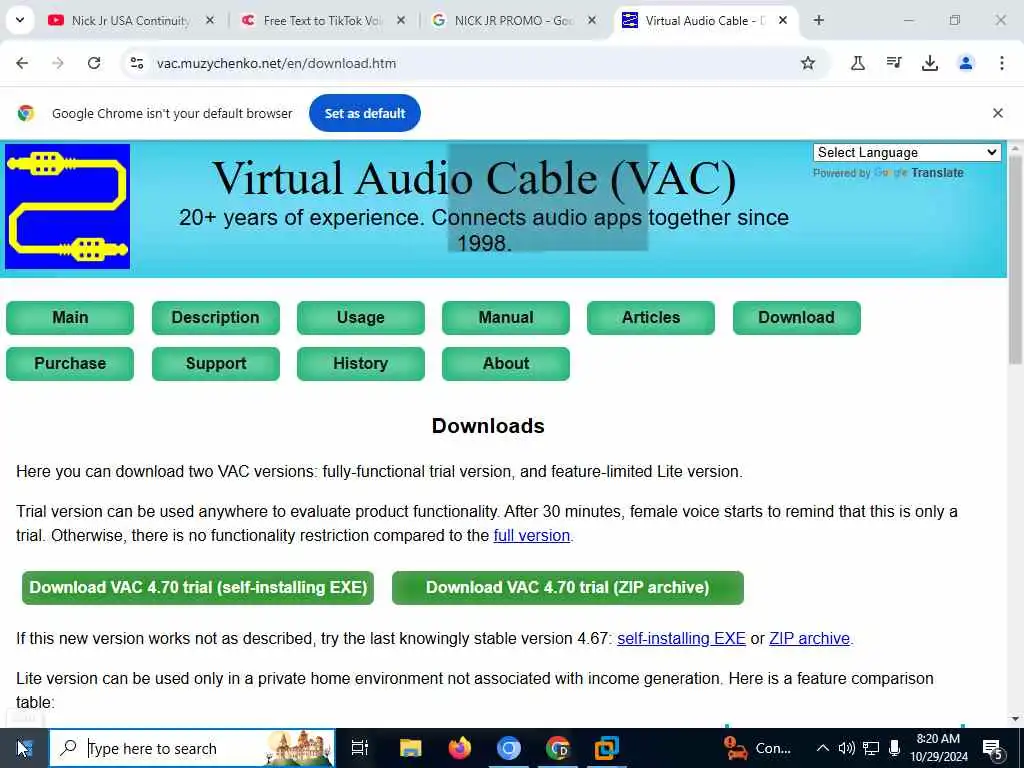
Task: Get version 4.67 self-installing EXE link
Action: tap(681, 638)
